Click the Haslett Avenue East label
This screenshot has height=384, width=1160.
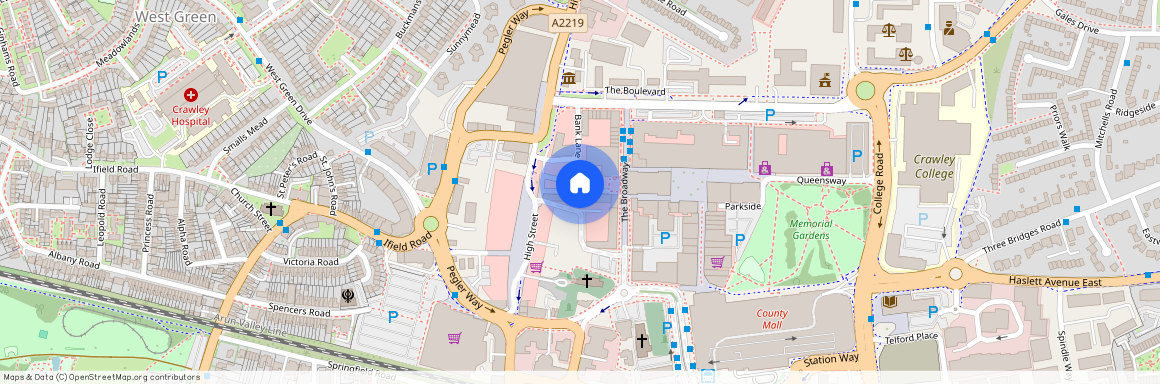point(1056,282)
